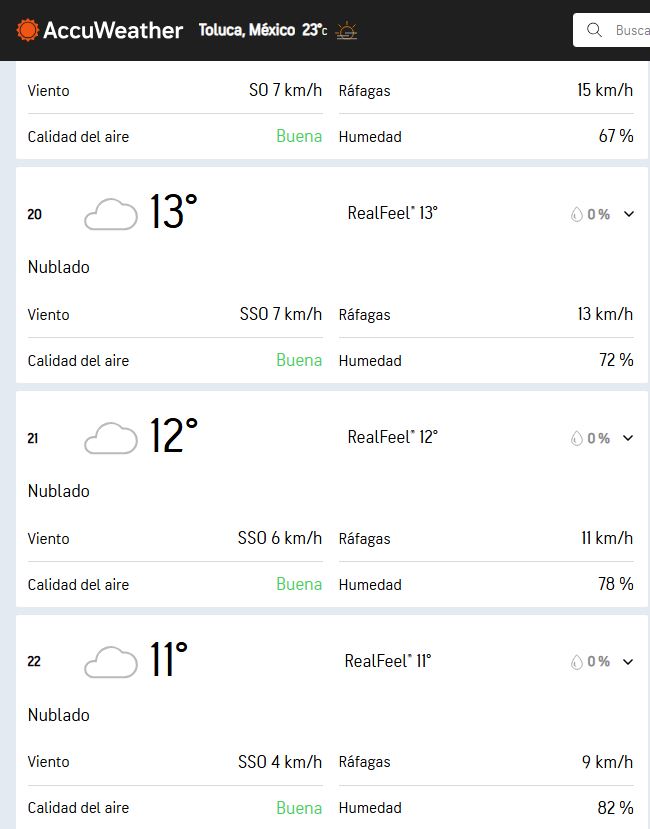Screen dimensions: 650x829
Task: Click the cloud icon for hour 20
Action: [x=111, y=214]
